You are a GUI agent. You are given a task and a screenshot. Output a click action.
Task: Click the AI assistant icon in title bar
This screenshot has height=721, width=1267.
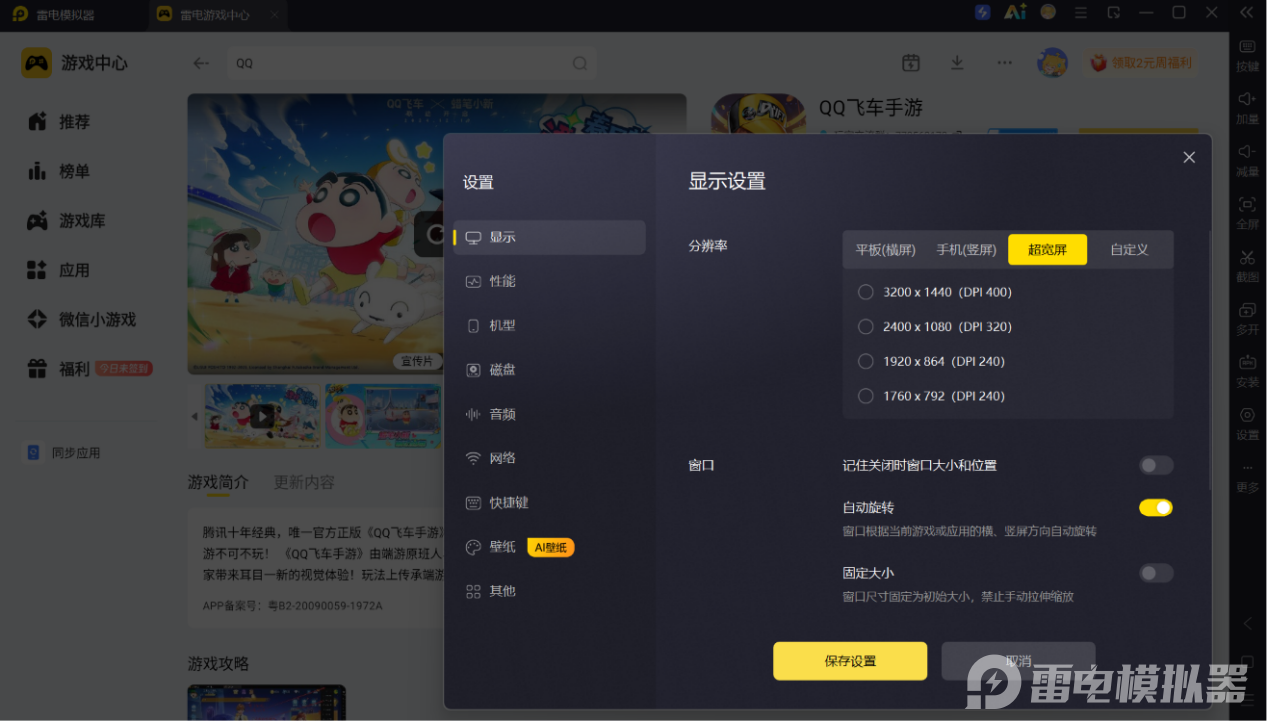point(1015,12)
